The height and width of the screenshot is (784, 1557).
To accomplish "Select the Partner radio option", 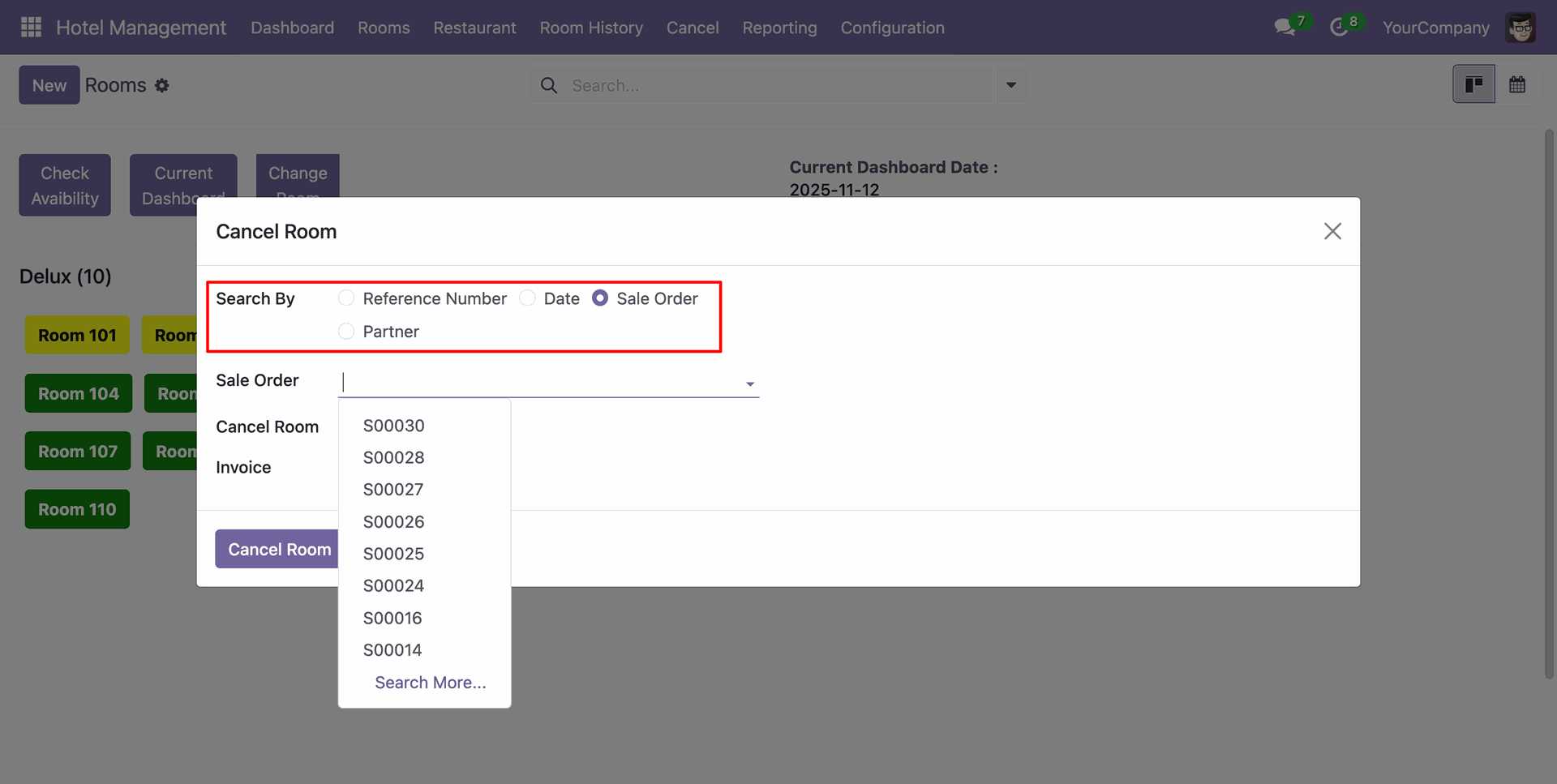I will [346, 332].
